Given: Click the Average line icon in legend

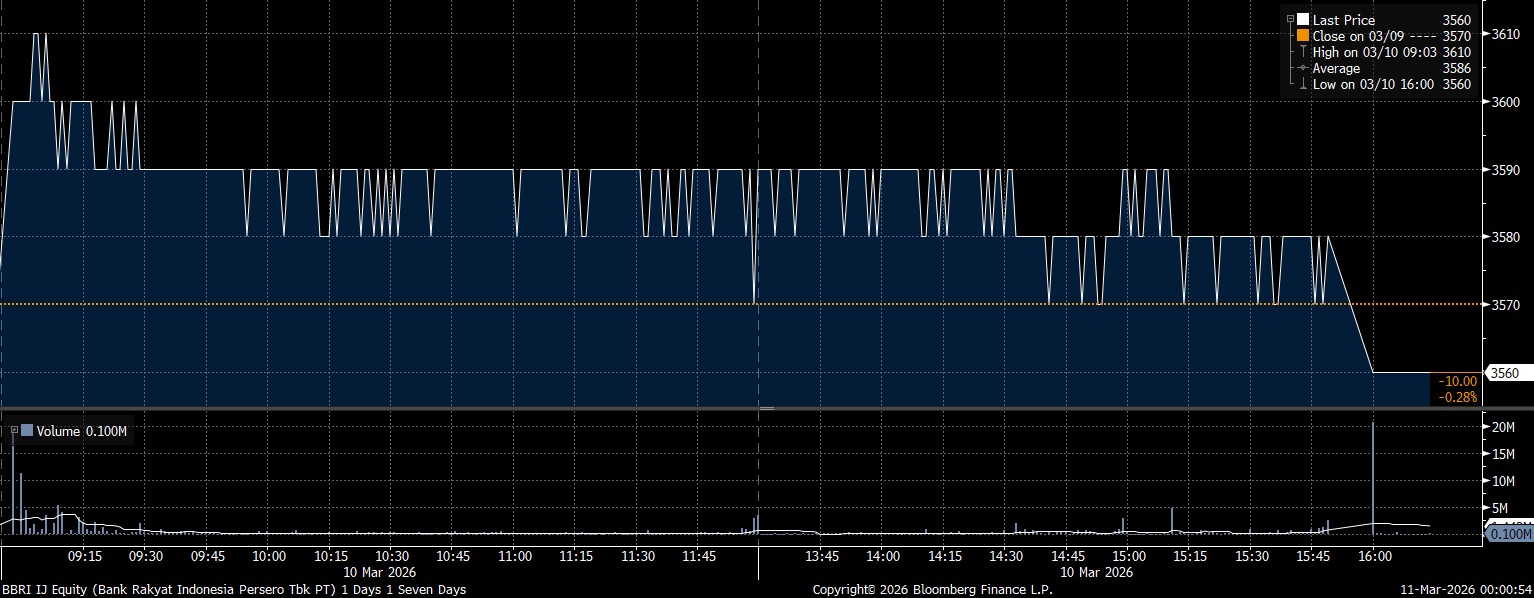Looking at the screenshot, I should click(x=1302, y=68).
